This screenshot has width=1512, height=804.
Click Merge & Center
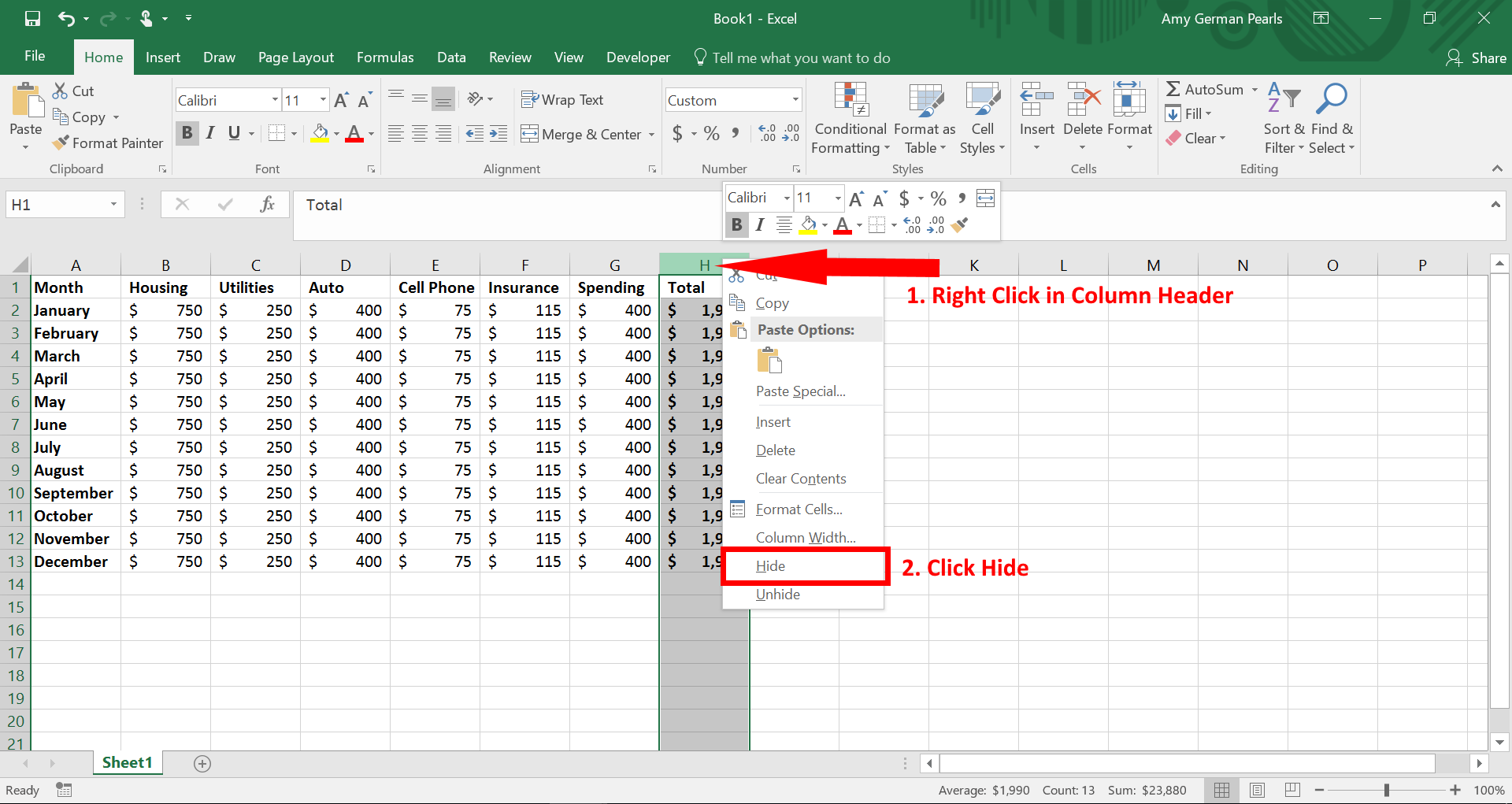587,134
